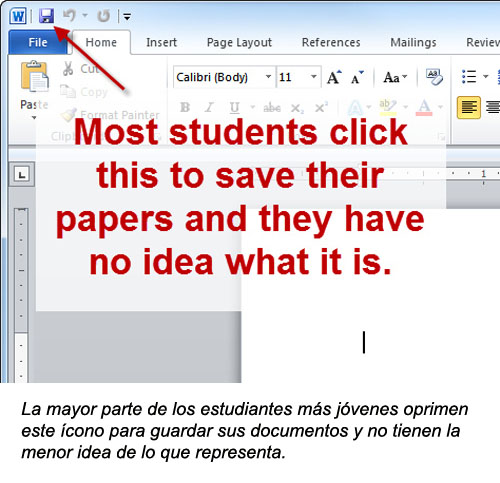Viewport: 500px width, 483px height.
Task: Click the Format Painter button
Action: click(110, 115)
